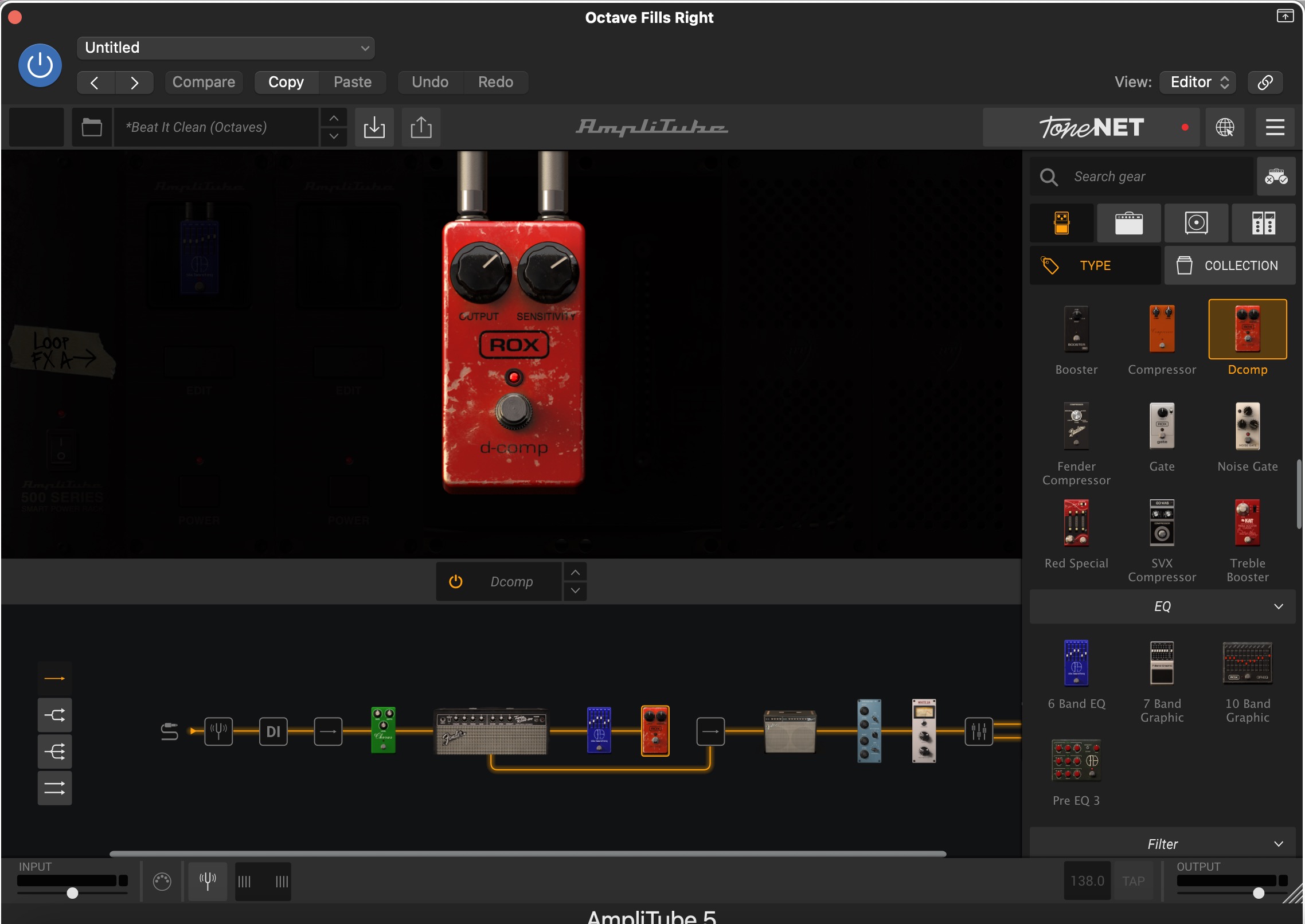Open the ToneNET panel

1092,127
